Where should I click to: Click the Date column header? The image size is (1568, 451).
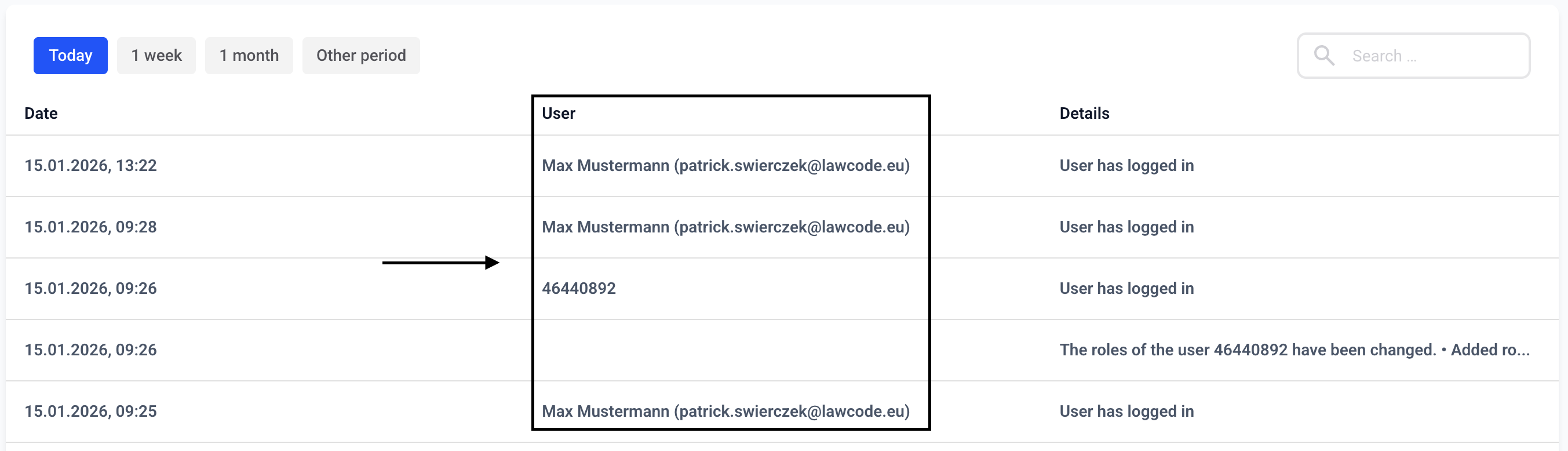(41, 113)
